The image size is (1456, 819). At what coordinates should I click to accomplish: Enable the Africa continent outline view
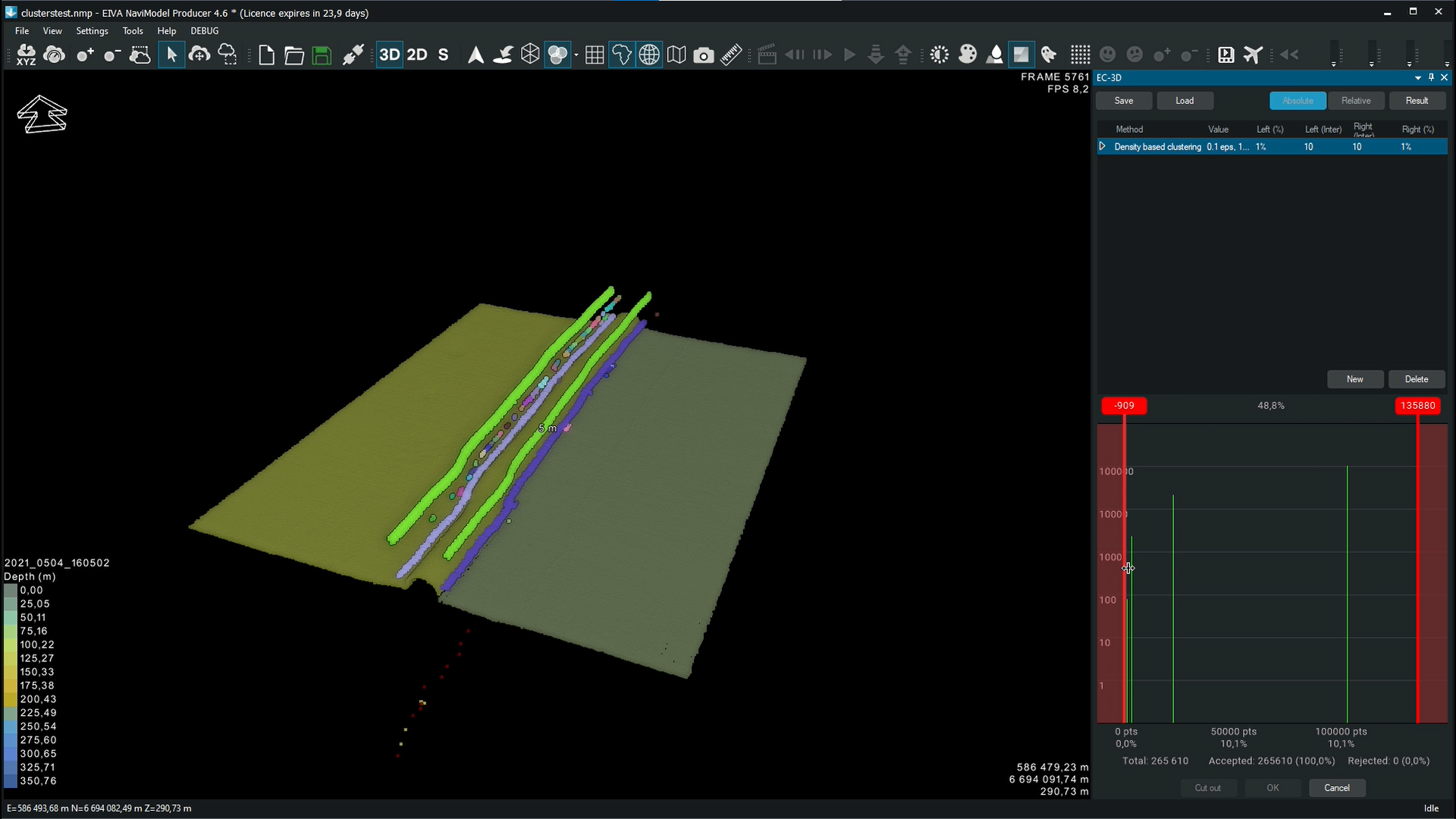point(622,55)
